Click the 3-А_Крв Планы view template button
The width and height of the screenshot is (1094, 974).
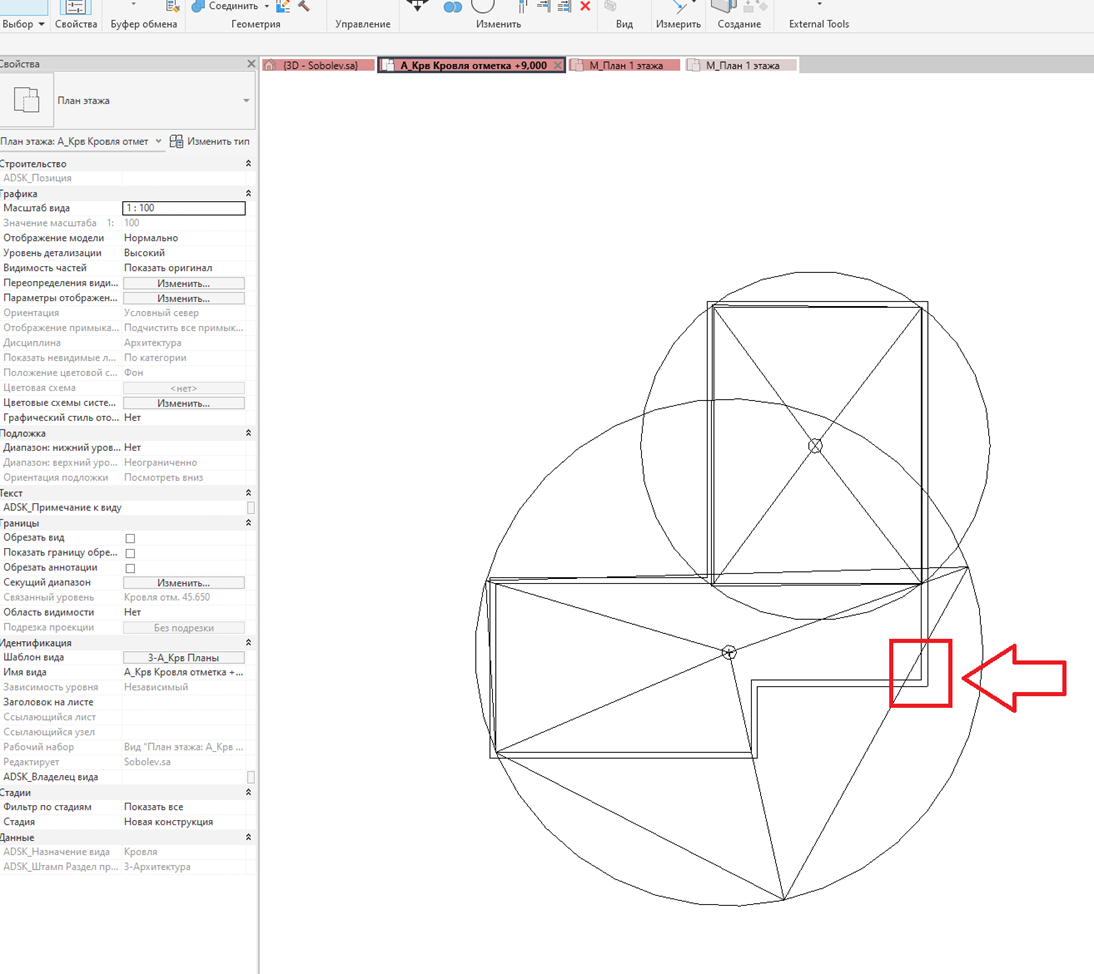click(x=183, y=657)
